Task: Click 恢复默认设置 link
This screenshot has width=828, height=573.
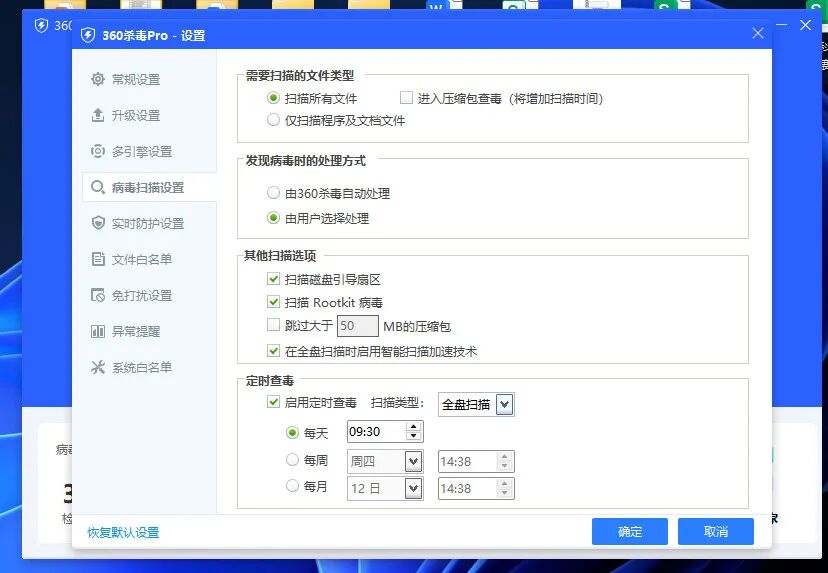Action: pyautogui.click(x=123, y=532)
